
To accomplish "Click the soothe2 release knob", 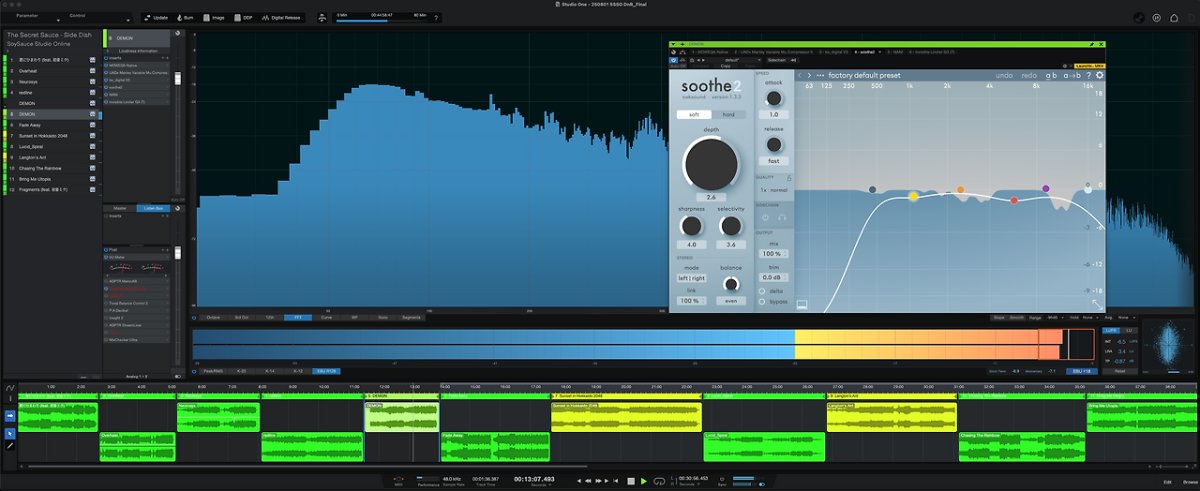I will pos(773,143).
